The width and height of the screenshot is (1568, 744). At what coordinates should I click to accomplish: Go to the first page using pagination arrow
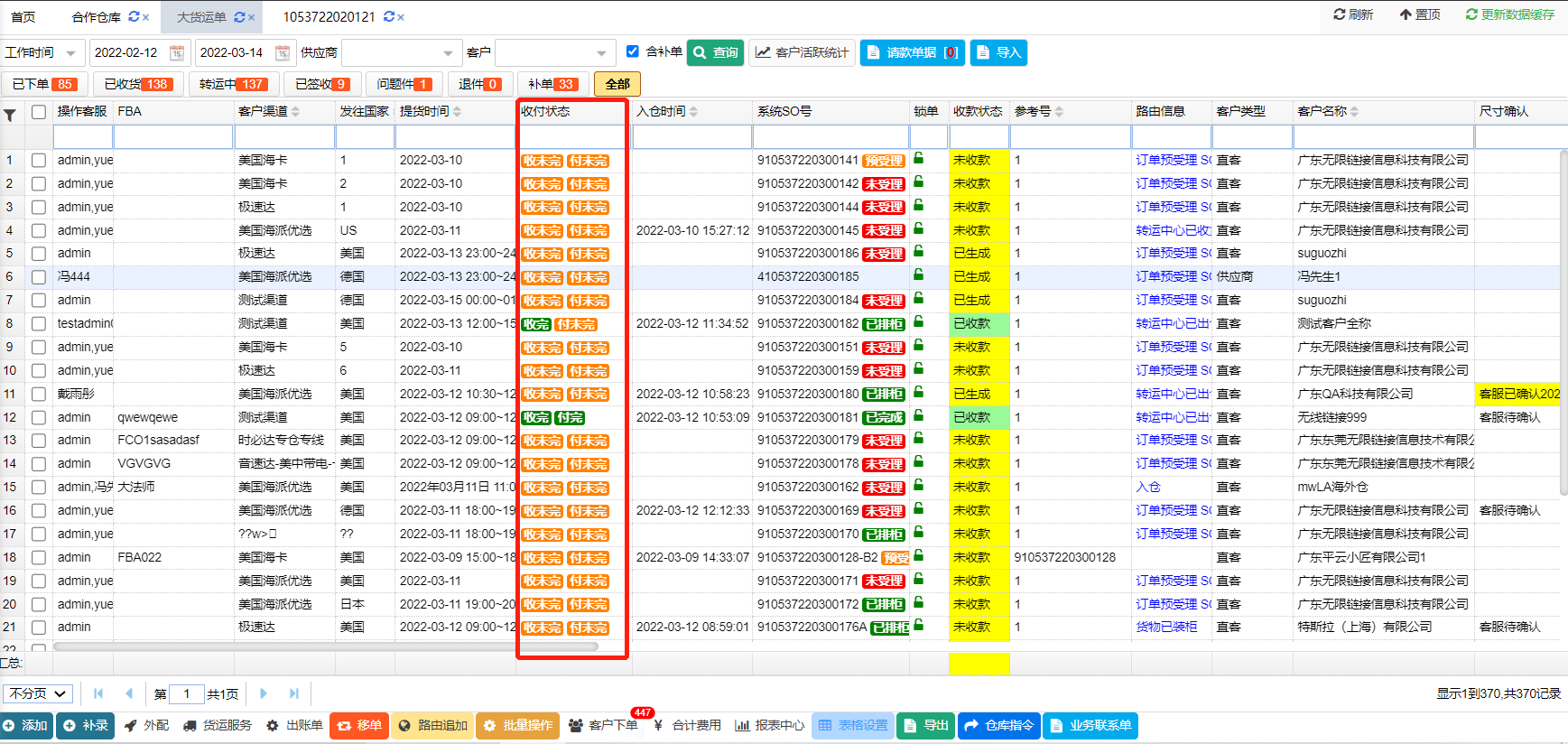[x=98, y=693]
